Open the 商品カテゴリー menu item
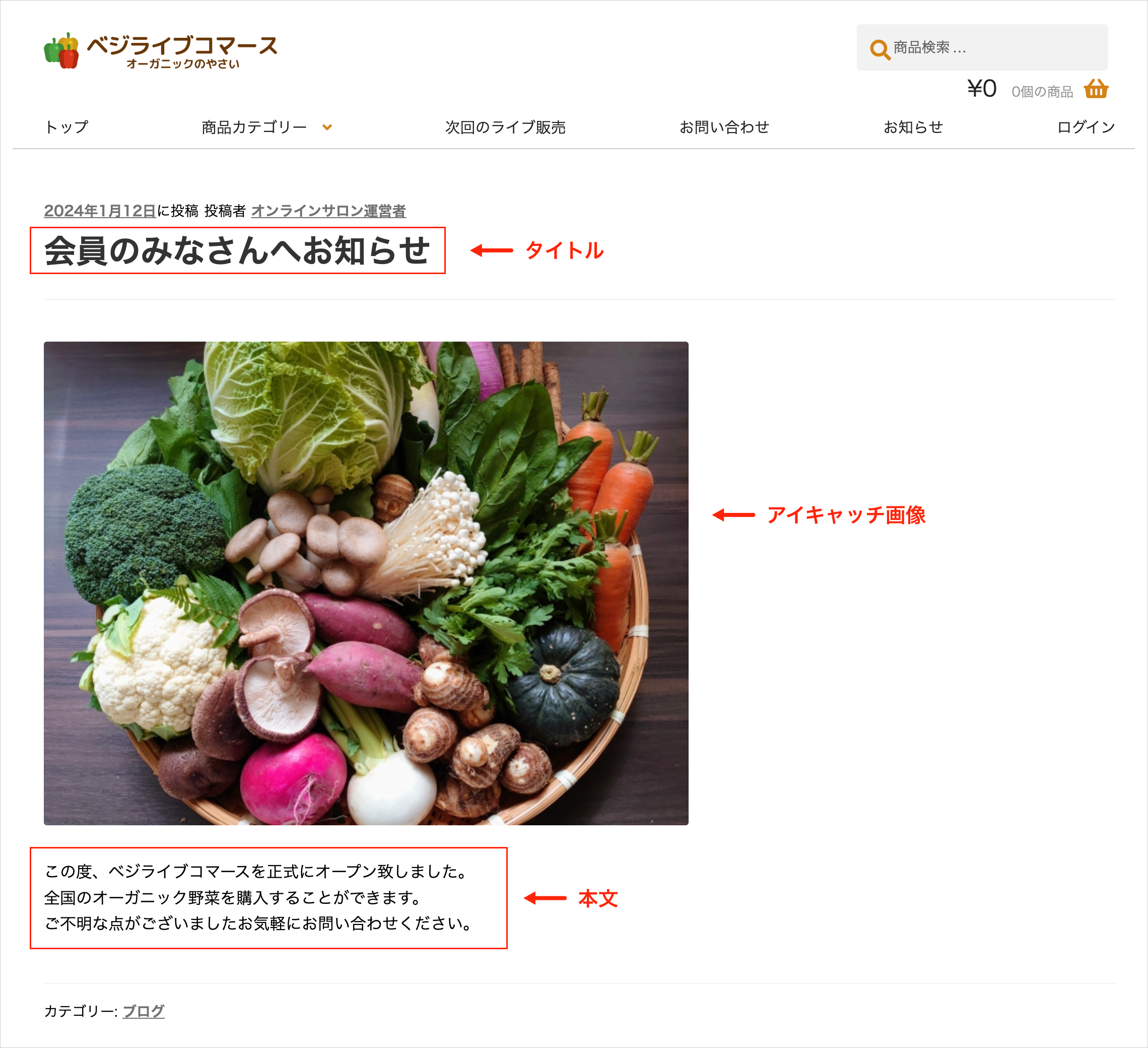Image resolution: width=1148 pixels, height=1048 pixels. click(x=254, y=127)
